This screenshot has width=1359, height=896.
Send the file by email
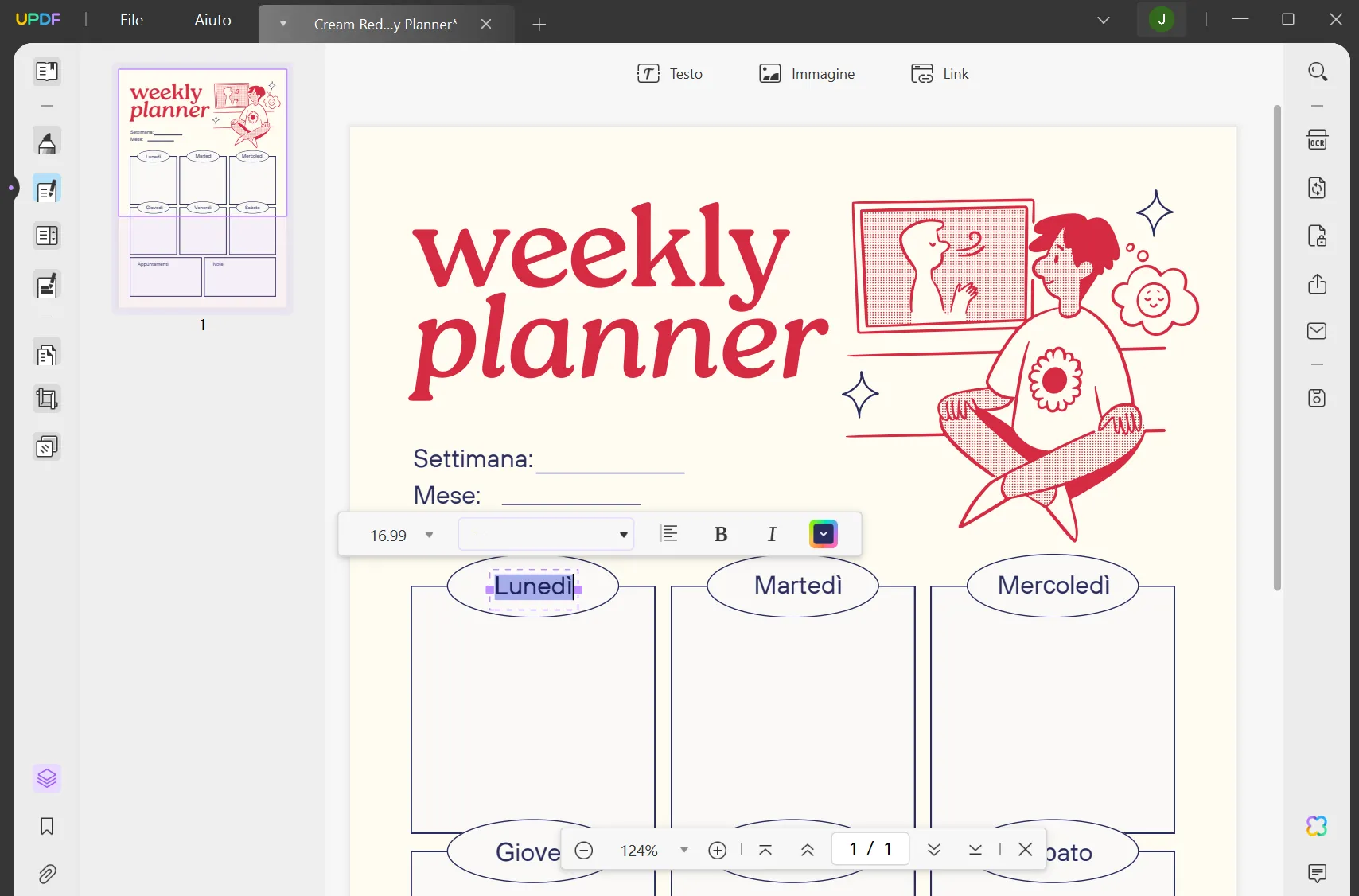click(1318, 331)
